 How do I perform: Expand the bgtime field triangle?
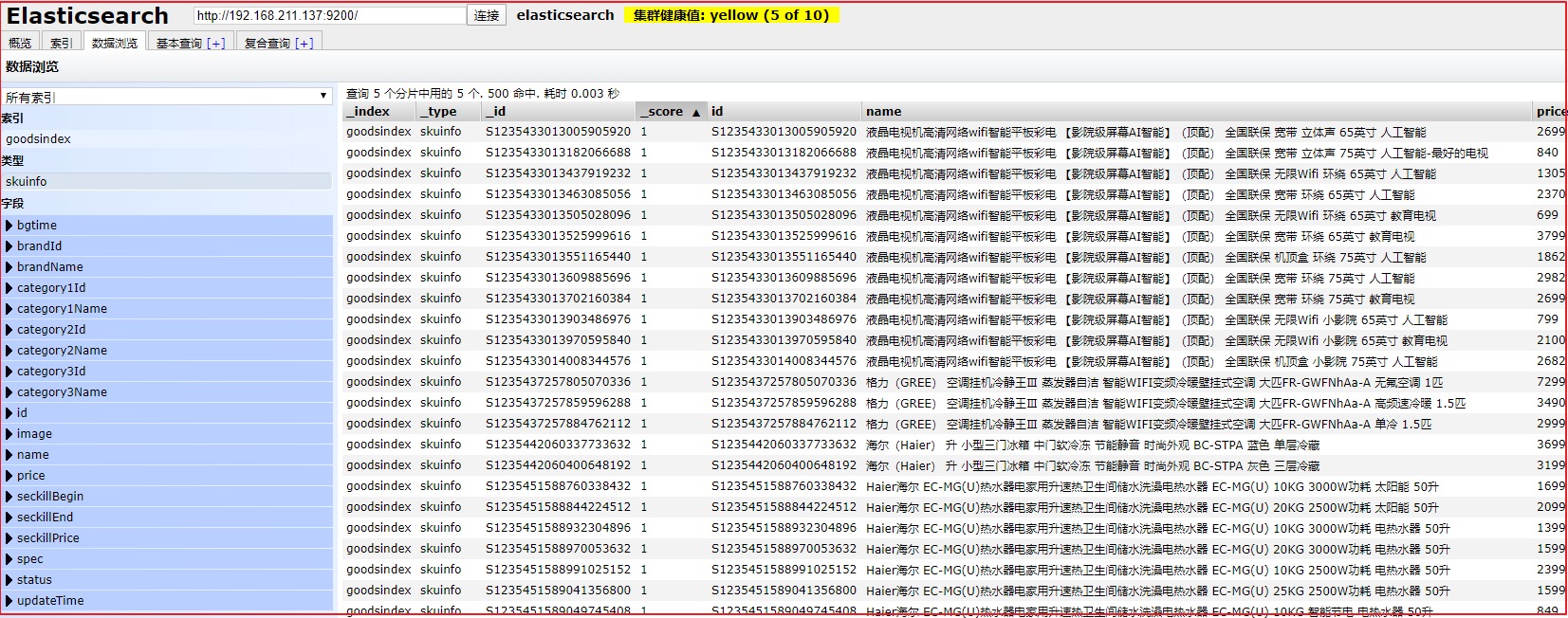click(x=9, y=226)
